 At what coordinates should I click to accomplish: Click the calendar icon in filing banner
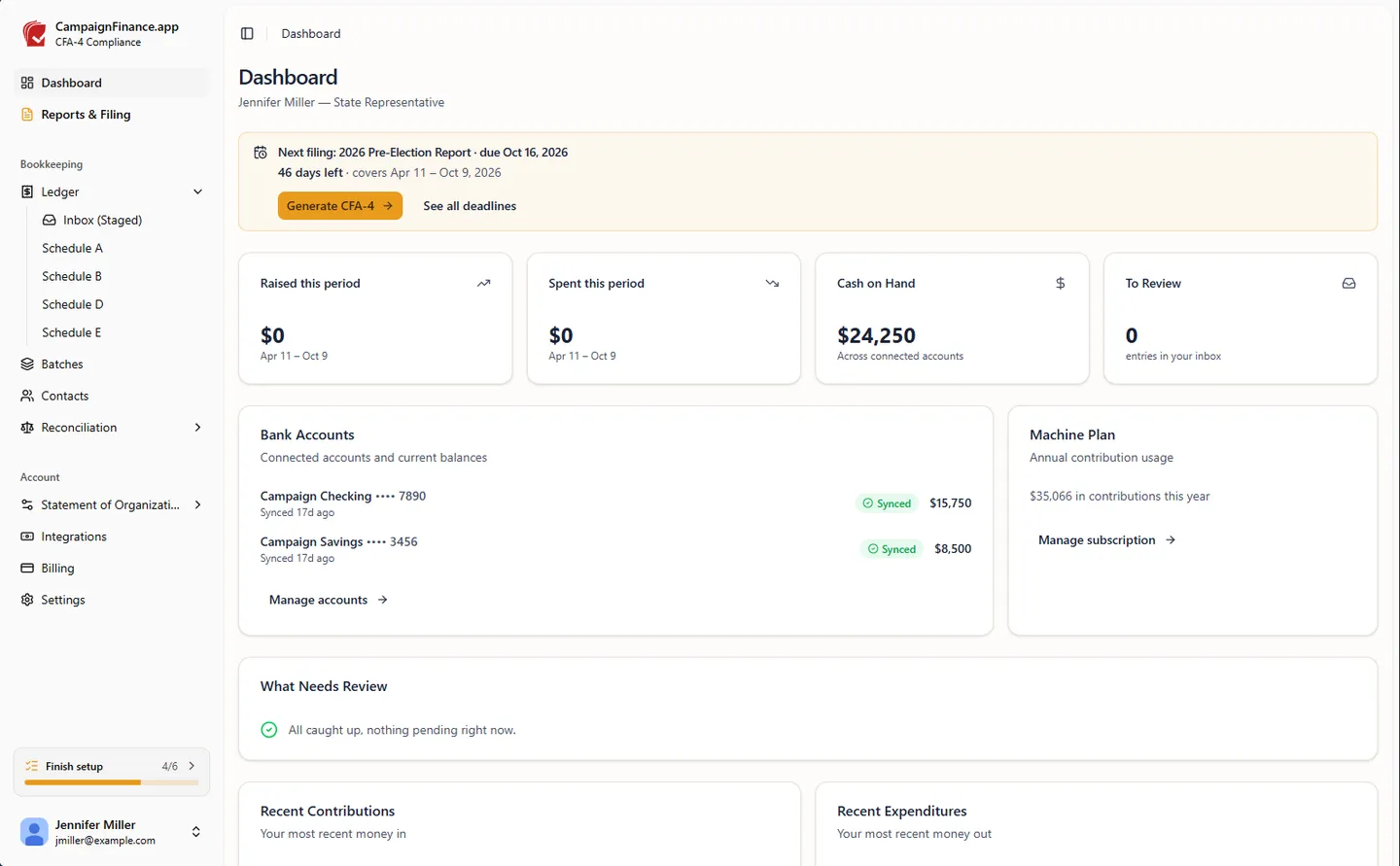click(261, 153)
